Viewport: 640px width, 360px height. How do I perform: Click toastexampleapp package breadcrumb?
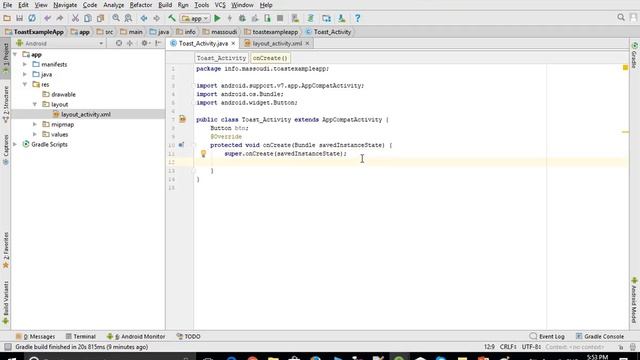click(x=271, y=32)
